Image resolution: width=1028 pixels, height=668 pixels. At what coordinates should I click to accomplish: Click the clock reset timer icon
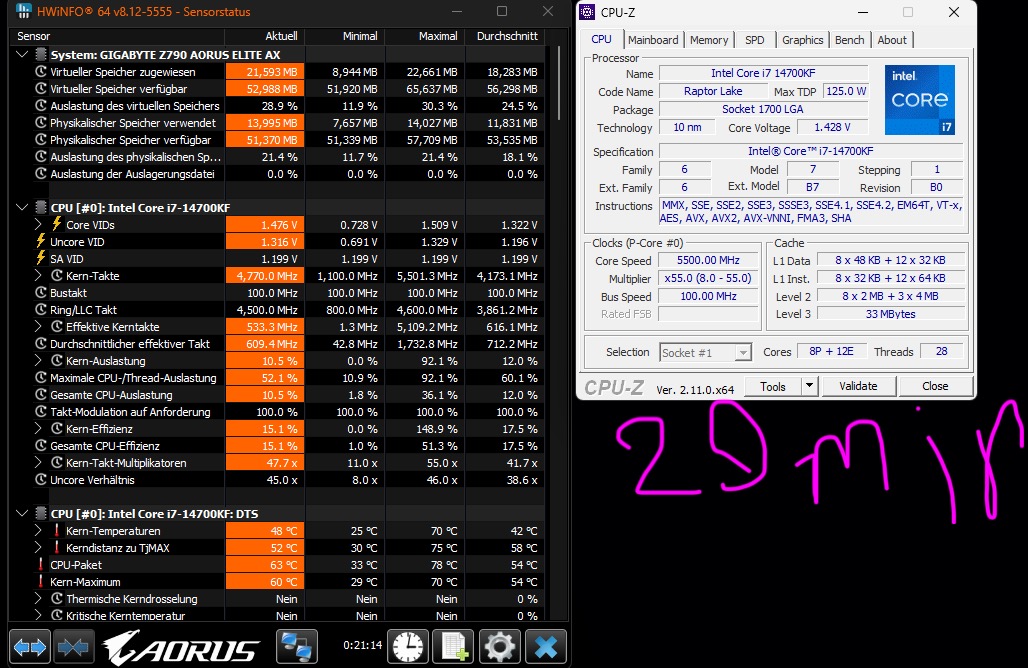pos(408,647)
